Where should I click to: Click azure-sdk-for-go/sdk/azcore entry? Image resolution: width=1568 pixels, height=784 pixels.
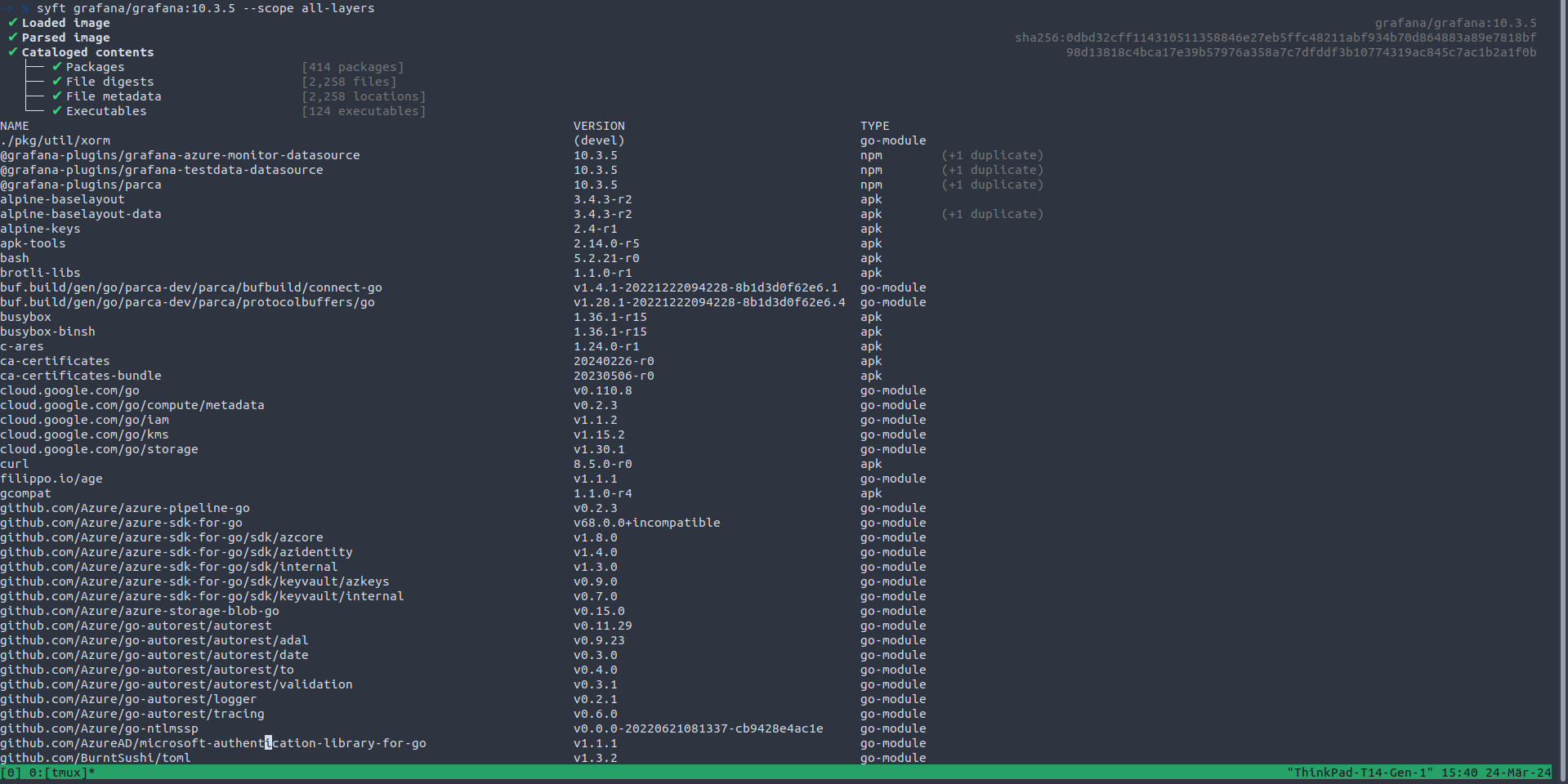coord(162,537)
